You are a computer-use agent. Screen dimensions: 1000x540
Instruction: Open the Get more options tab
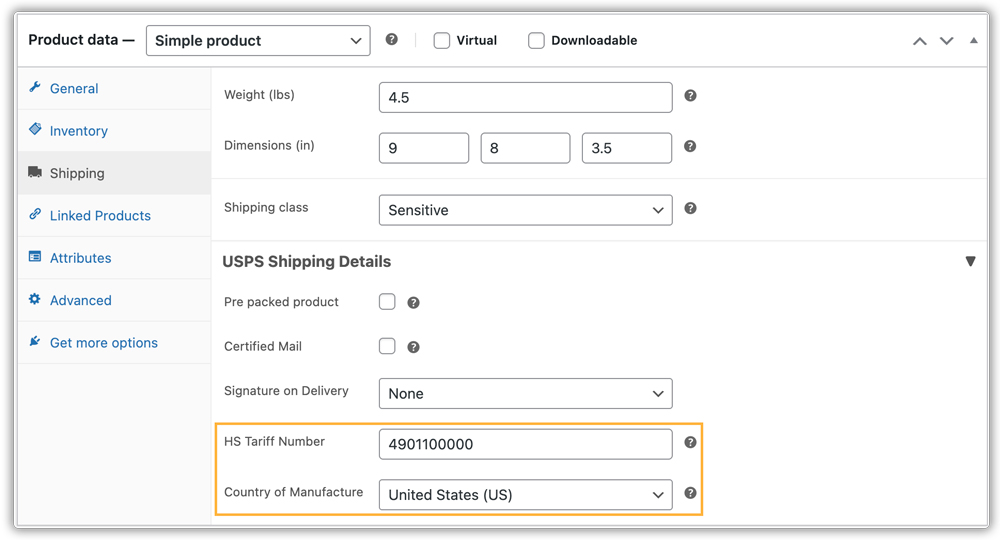tap(114, 343)
